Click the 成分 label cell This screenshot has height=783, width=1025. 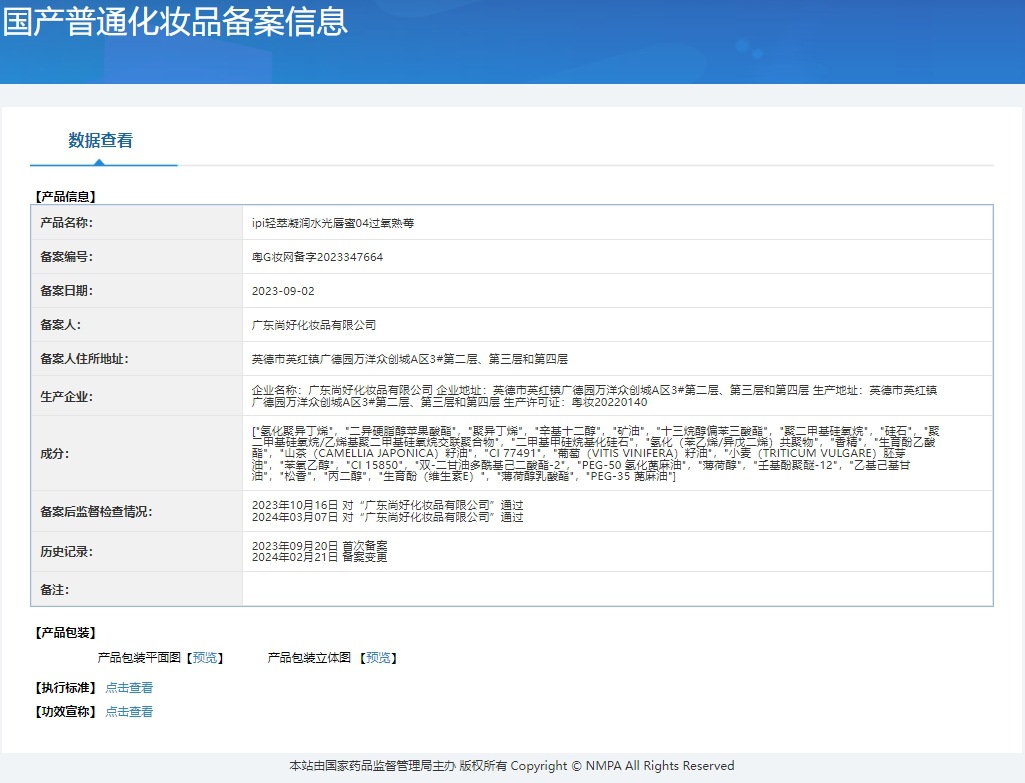[x=137, y=454]
